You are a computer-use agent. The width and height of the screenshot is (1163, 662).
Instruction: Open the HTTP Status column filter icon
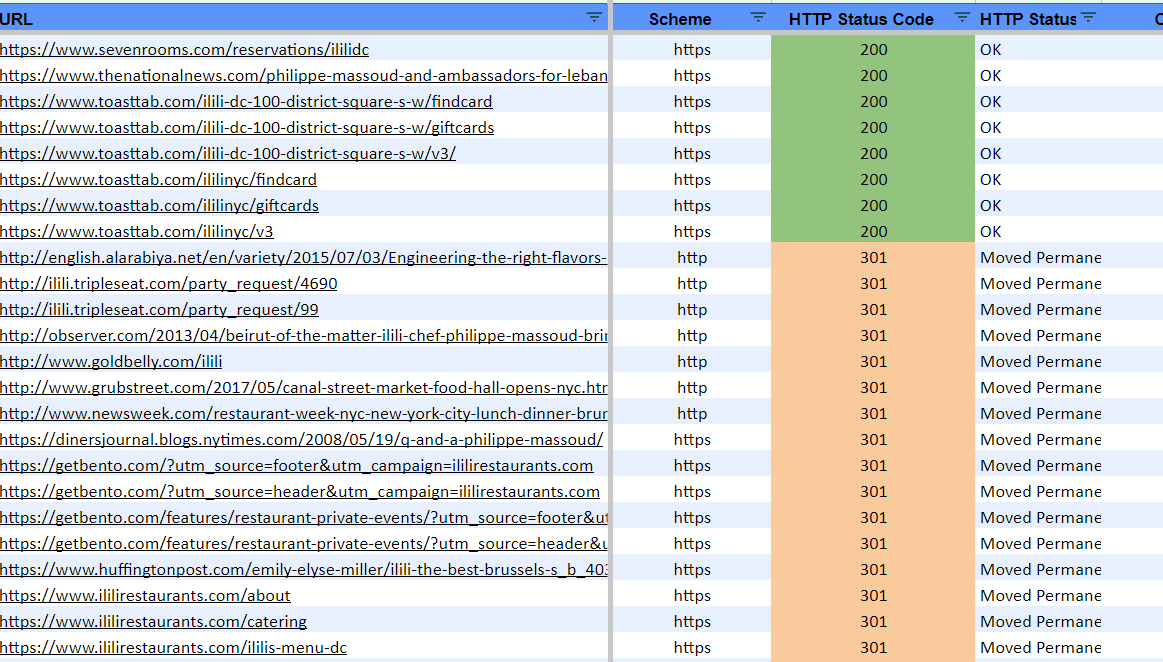click(1088, 17)
